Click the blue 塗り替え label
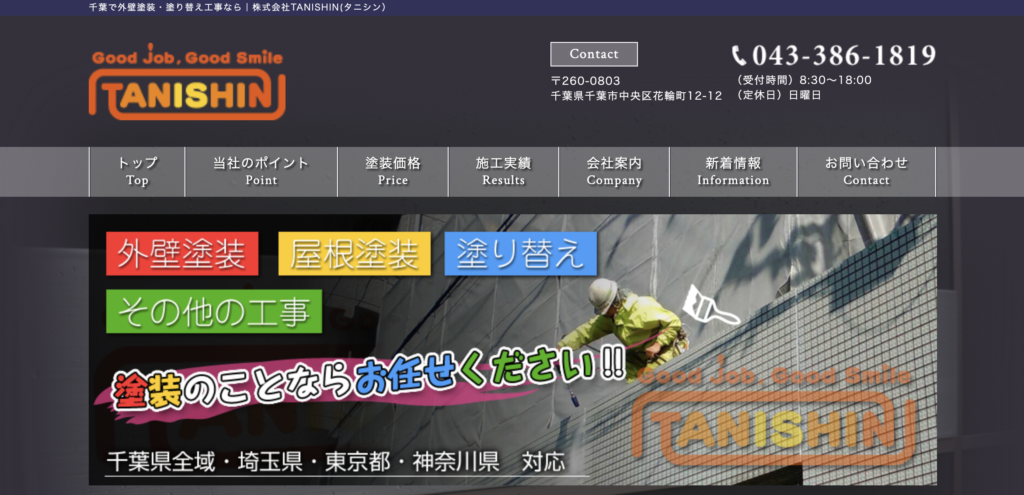 point(520,254)
